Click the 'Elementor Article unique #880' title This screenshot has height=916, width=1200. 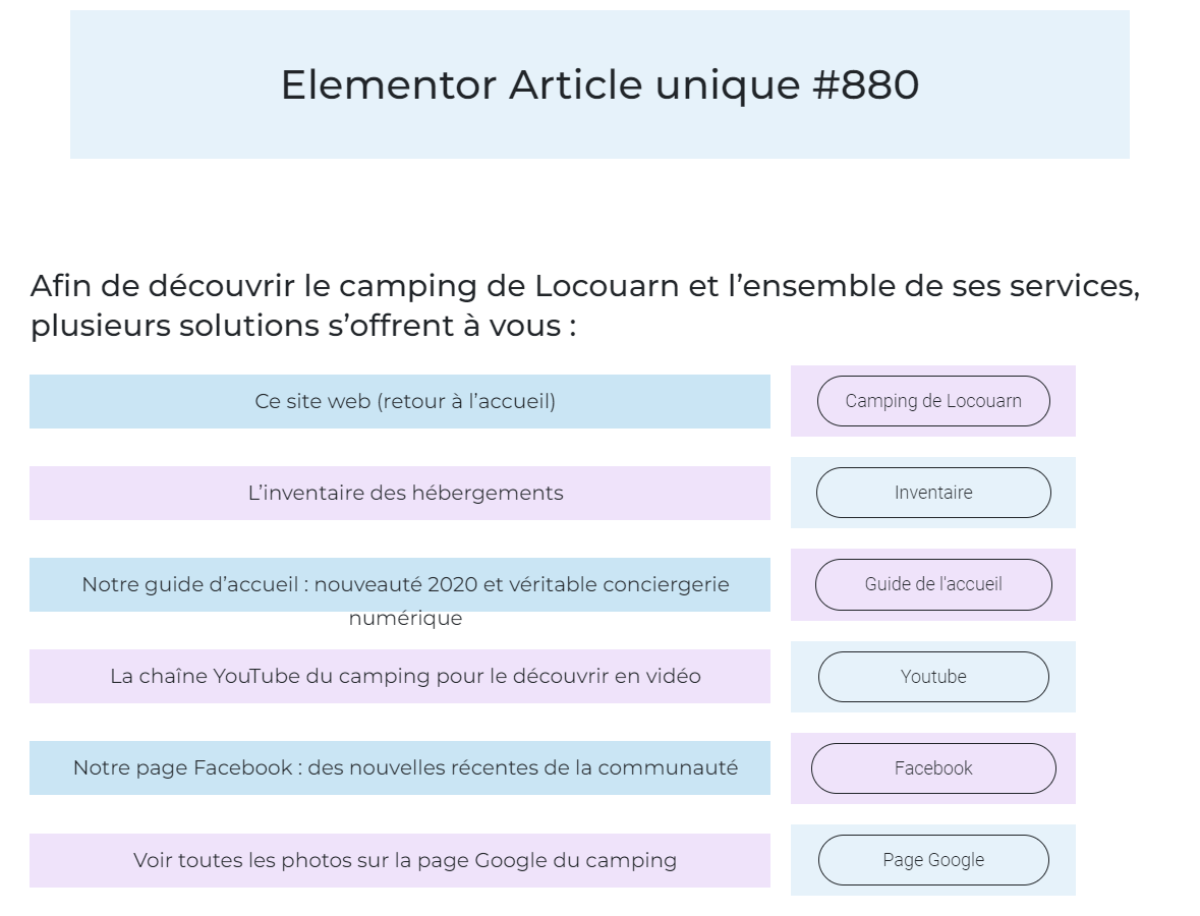tap(599, 86)
